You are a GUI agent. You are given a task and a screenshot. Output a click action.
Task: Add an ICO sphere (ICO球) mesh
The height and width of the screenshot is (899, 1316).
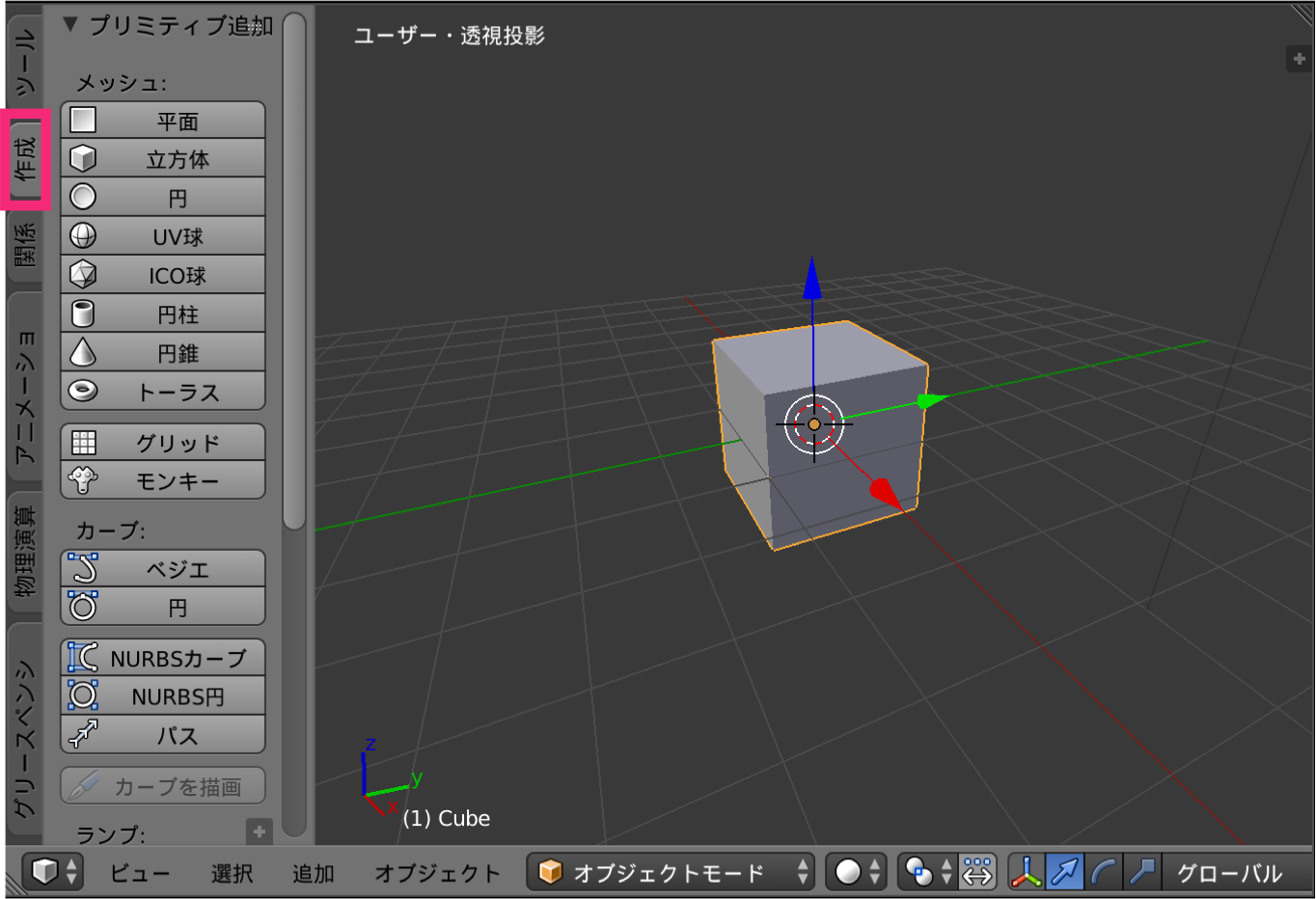163,276
